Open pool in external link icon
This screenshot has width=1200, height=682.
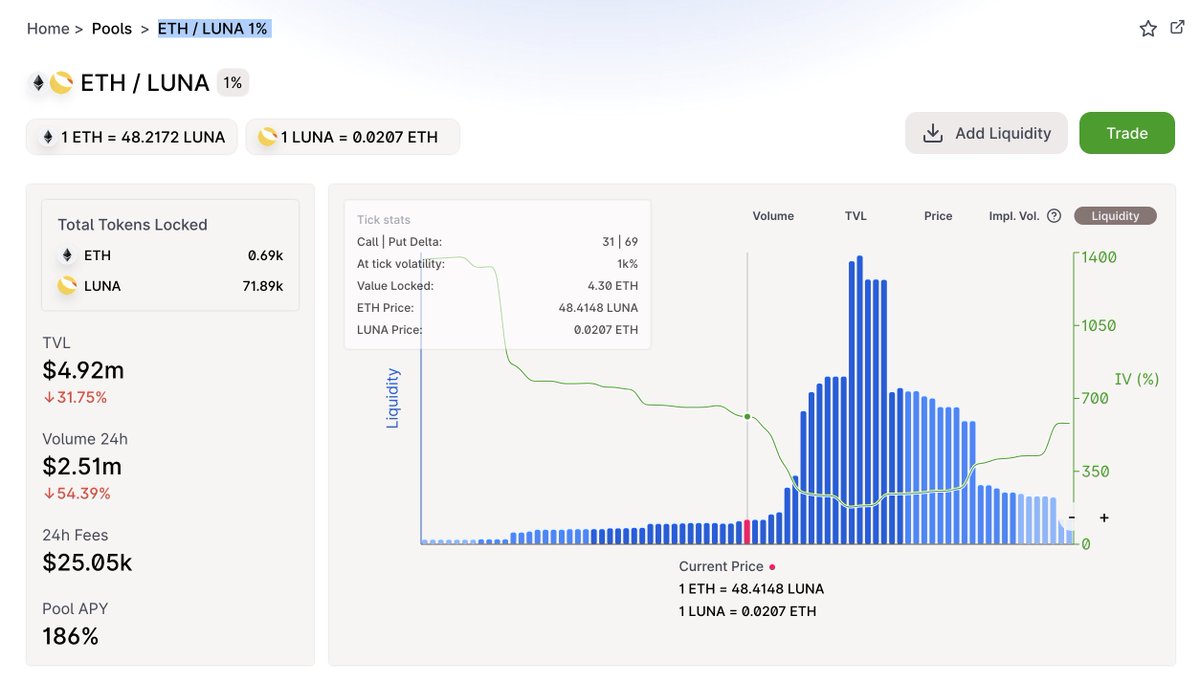[x=1177, y=28]
